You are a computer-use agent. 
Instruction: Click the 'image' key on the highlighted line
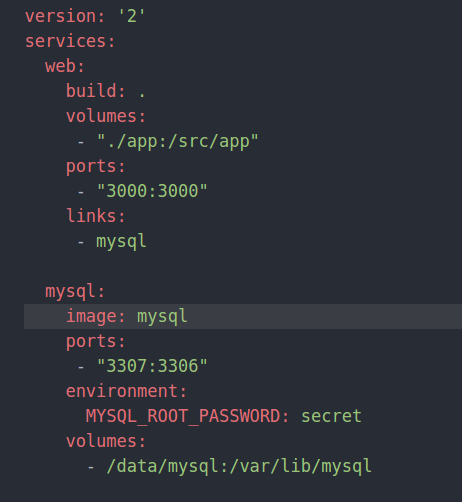click(92, 316)
